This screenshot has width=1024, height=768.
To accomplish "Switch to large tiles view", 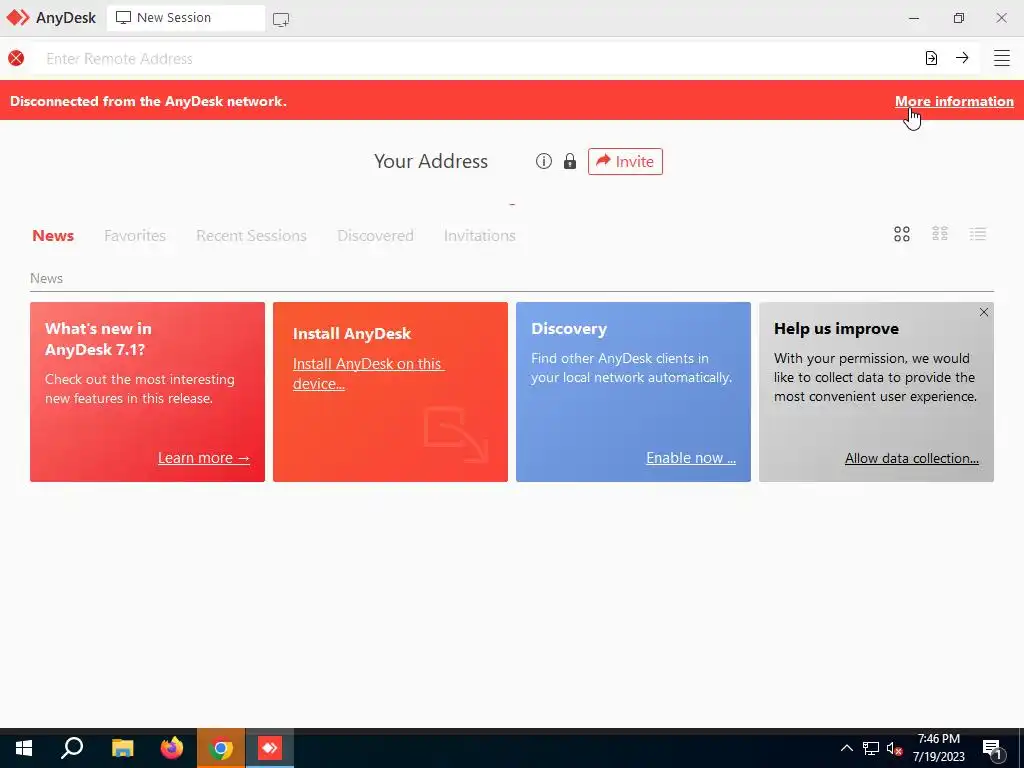I will point(902,234).
